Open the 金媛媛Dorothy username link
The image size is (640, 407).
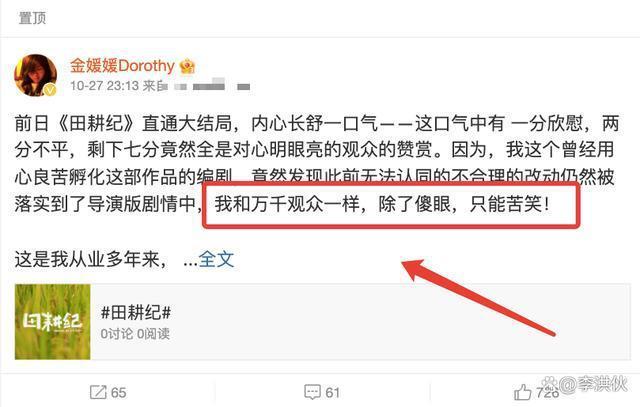point(122,66)
